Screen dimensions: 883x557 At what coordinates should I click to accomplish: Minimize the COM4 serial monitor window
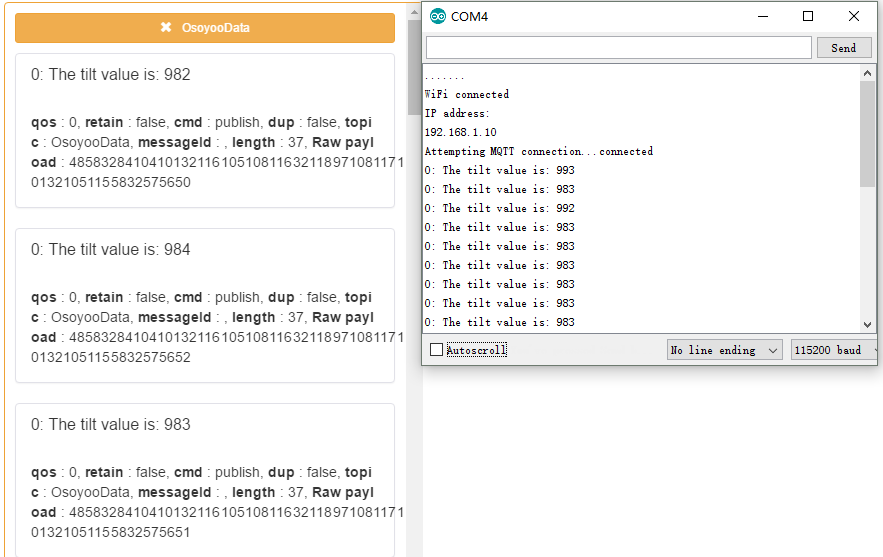pos(762,16)
